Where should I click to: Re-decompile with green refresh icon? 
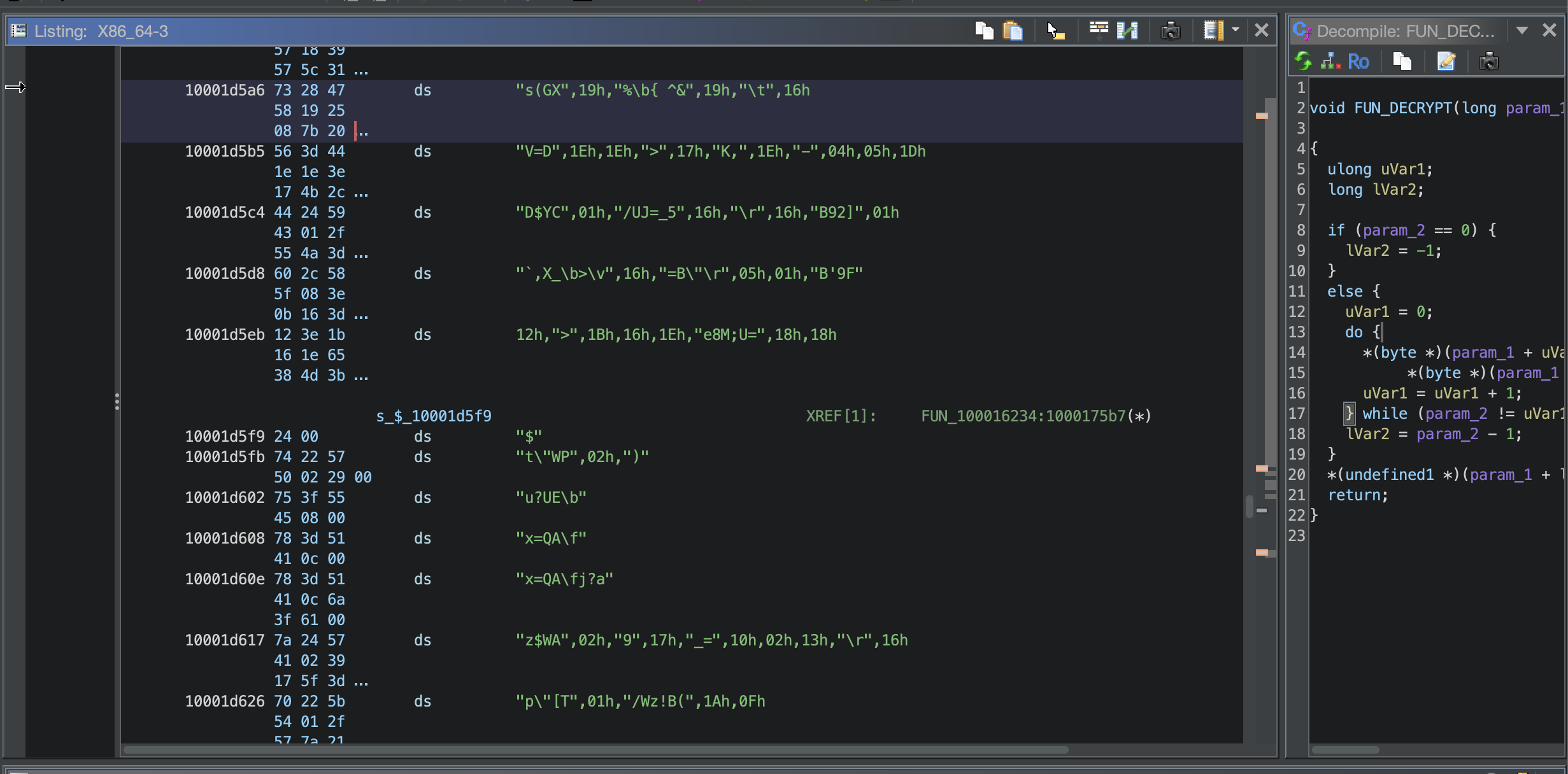point(1304,61)
